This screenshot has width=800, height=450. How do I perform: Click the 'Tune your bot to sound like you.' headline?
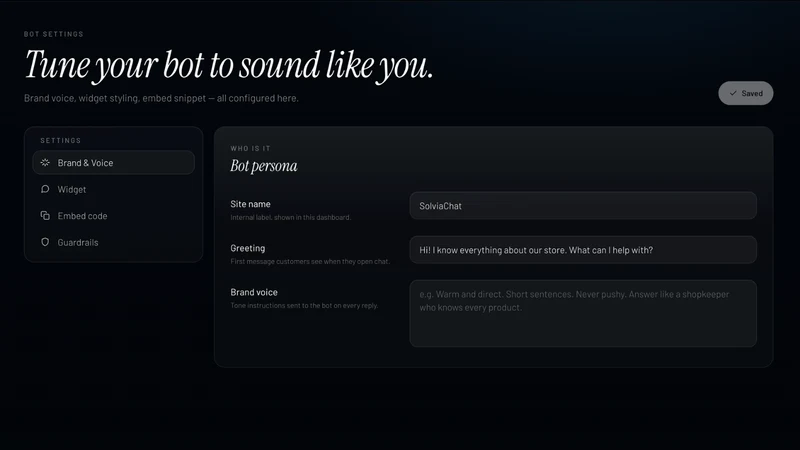(x=229, y=65)
